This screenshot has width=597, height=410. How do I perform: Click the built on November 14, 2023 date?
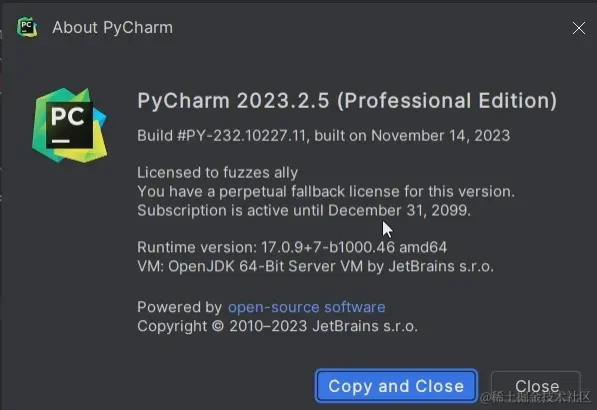(x=412, y=136)
